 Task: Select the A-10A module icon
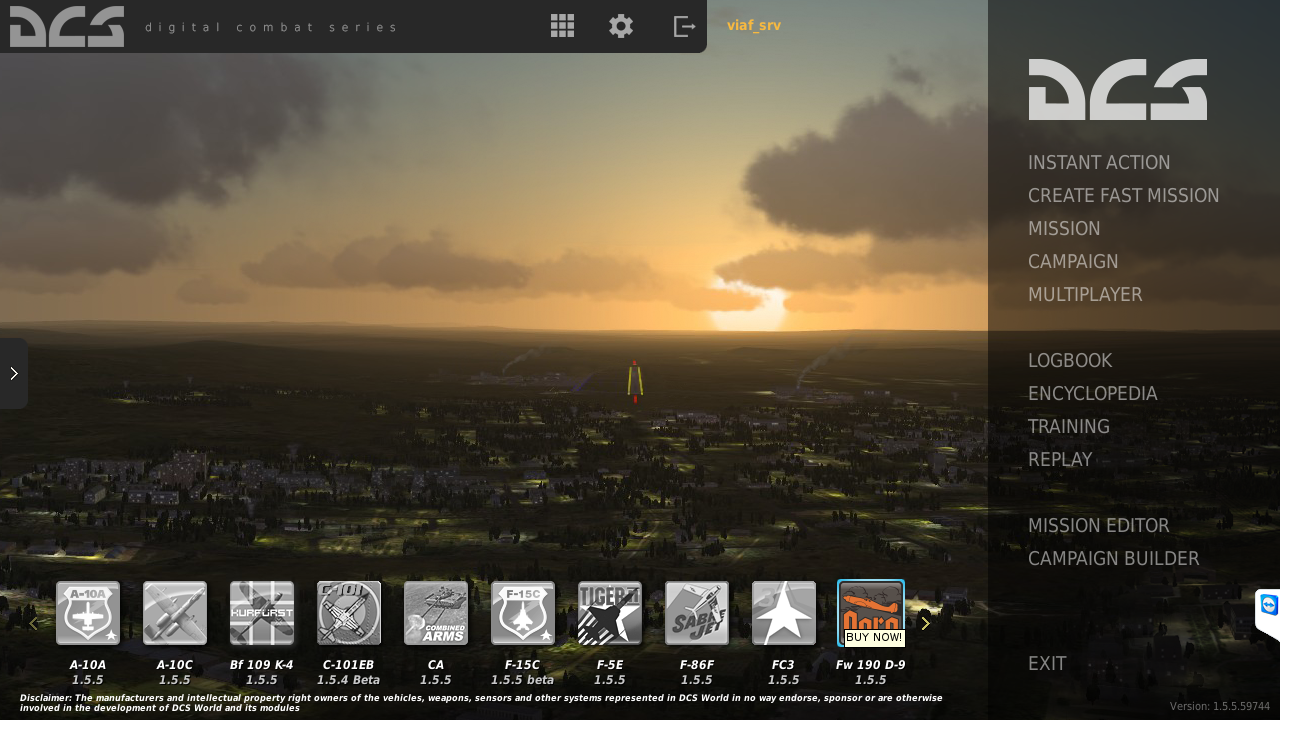click(88, 613)
